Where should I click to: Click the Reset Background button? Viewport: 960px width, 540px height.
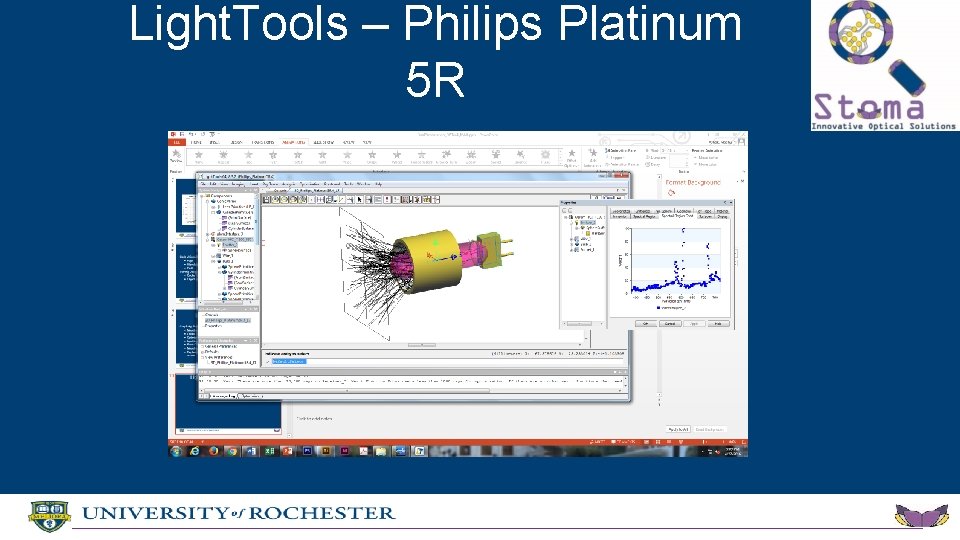point(710,429)
